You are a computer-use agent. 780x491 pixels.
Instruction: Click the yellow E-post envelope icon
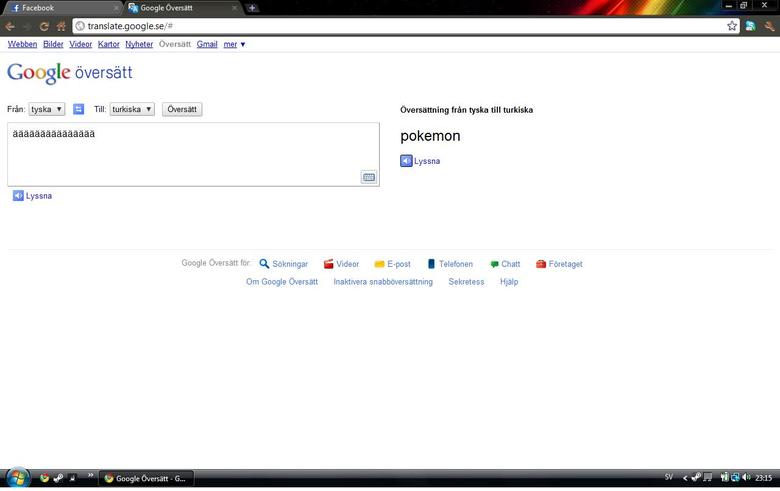click(x=379, y=264)
